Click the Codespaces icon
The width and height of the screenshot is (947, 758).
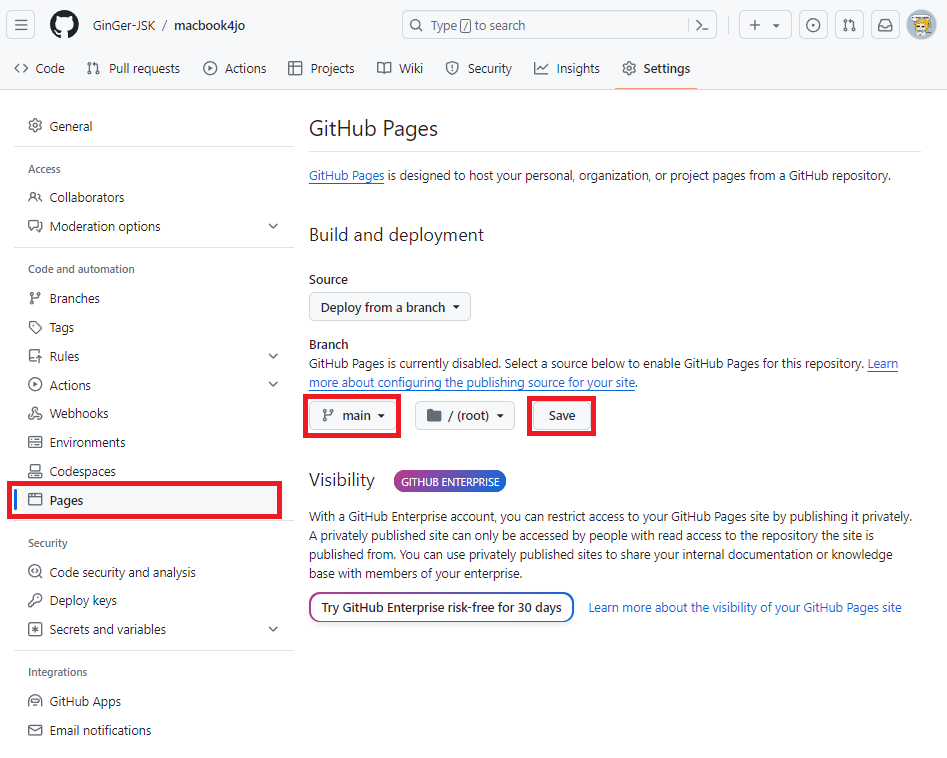(x=35, y=471)
